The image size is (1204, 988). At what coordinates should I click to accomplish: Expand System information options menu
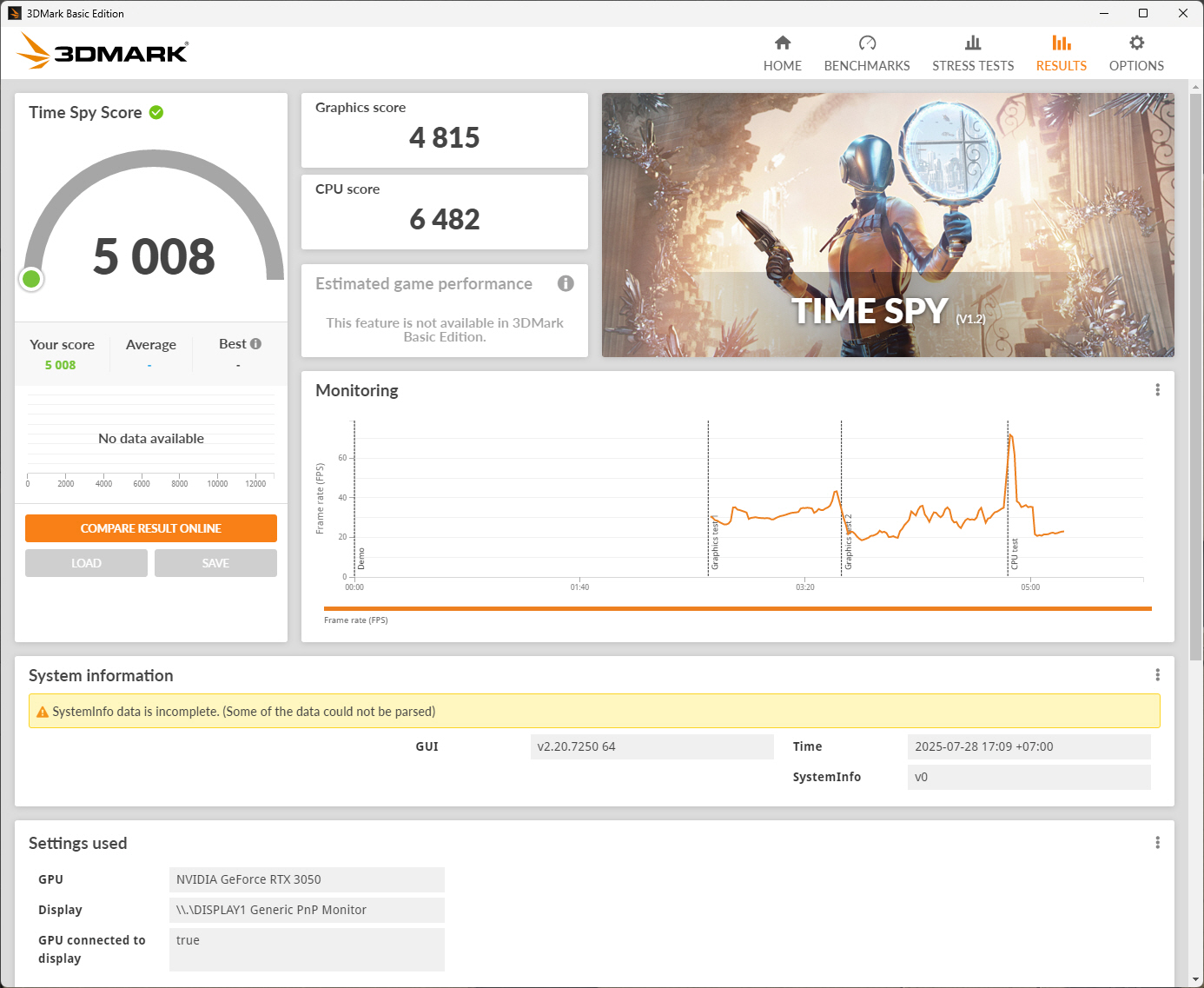point(1157,675)
